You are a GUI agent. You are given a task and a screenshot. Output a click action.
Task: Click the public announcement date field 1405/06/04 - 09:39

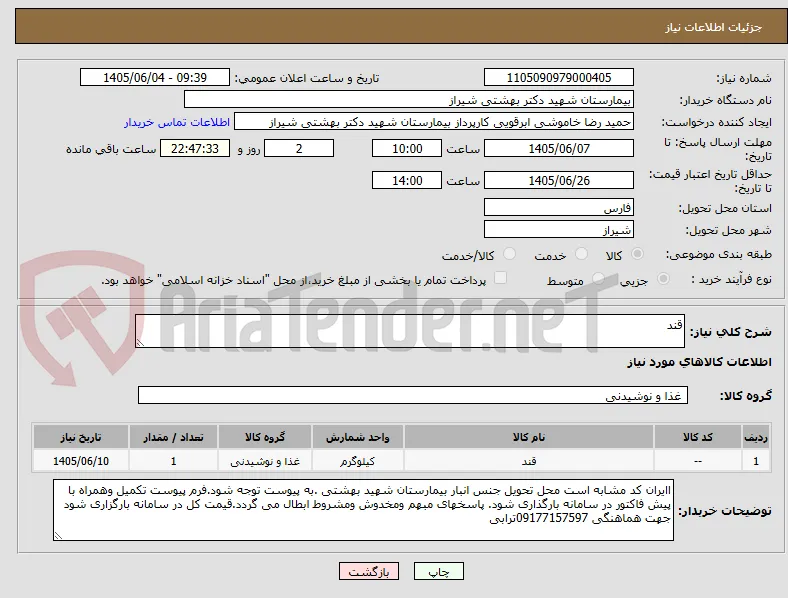(155, 77)
